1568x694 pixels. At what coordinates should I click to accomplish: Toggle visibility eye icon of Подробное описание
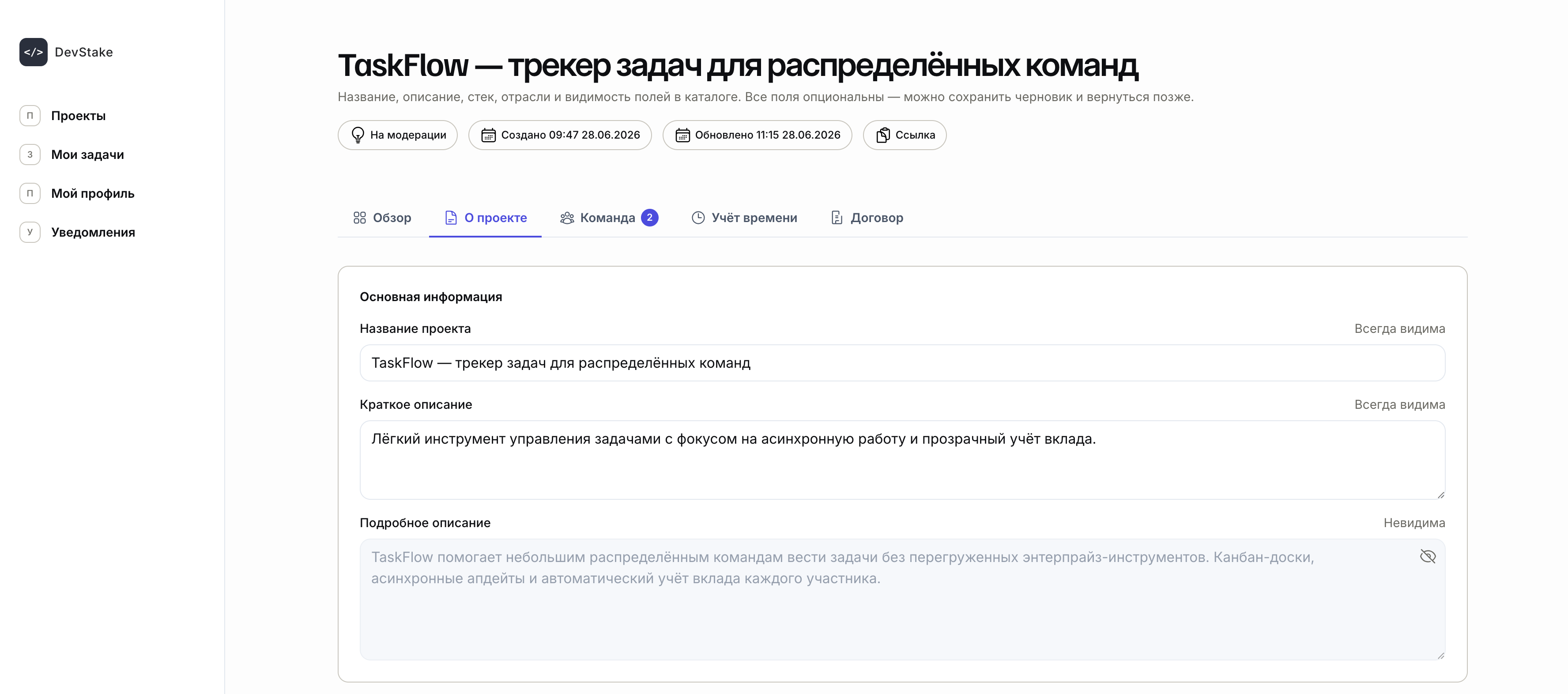click(x=1427, y=556)
